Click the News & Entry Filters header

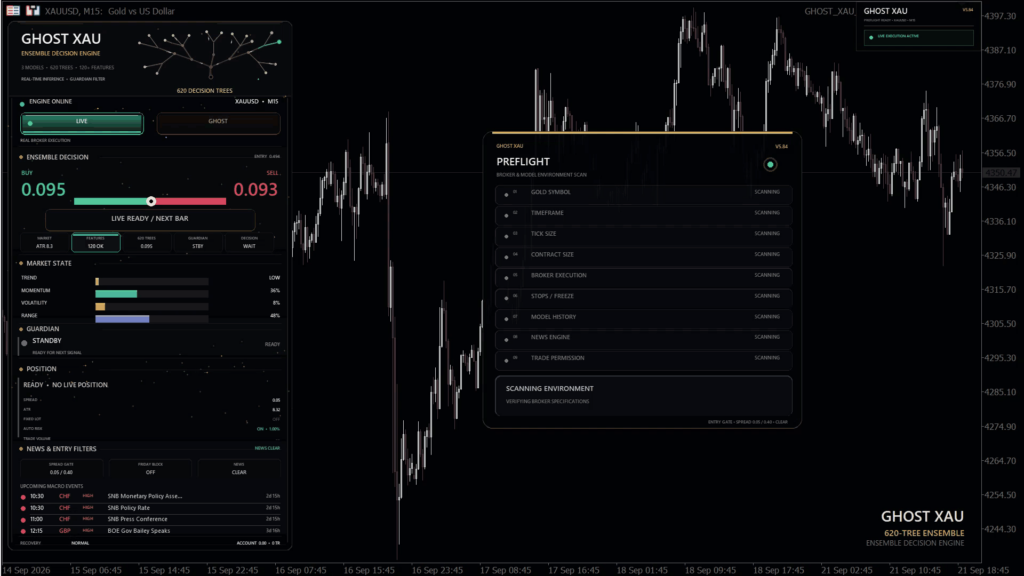(x=61, y=449)
